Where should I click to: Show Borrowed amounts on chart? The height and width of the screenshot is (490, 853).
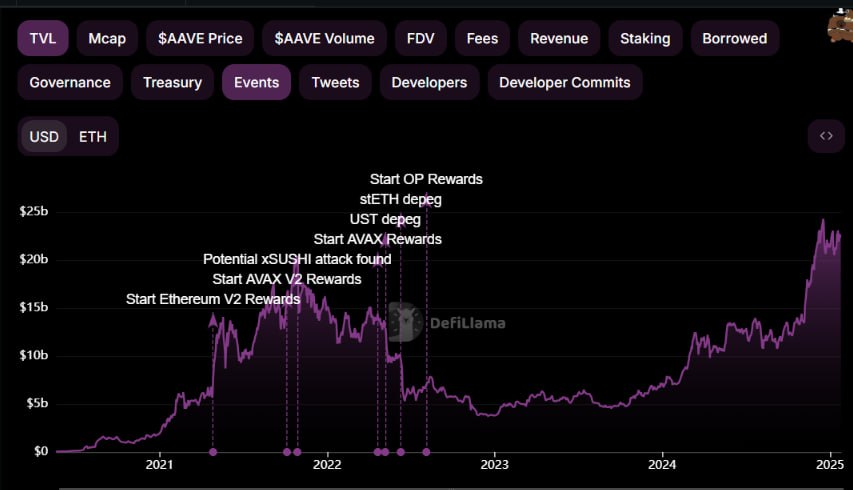click(734, 39)
